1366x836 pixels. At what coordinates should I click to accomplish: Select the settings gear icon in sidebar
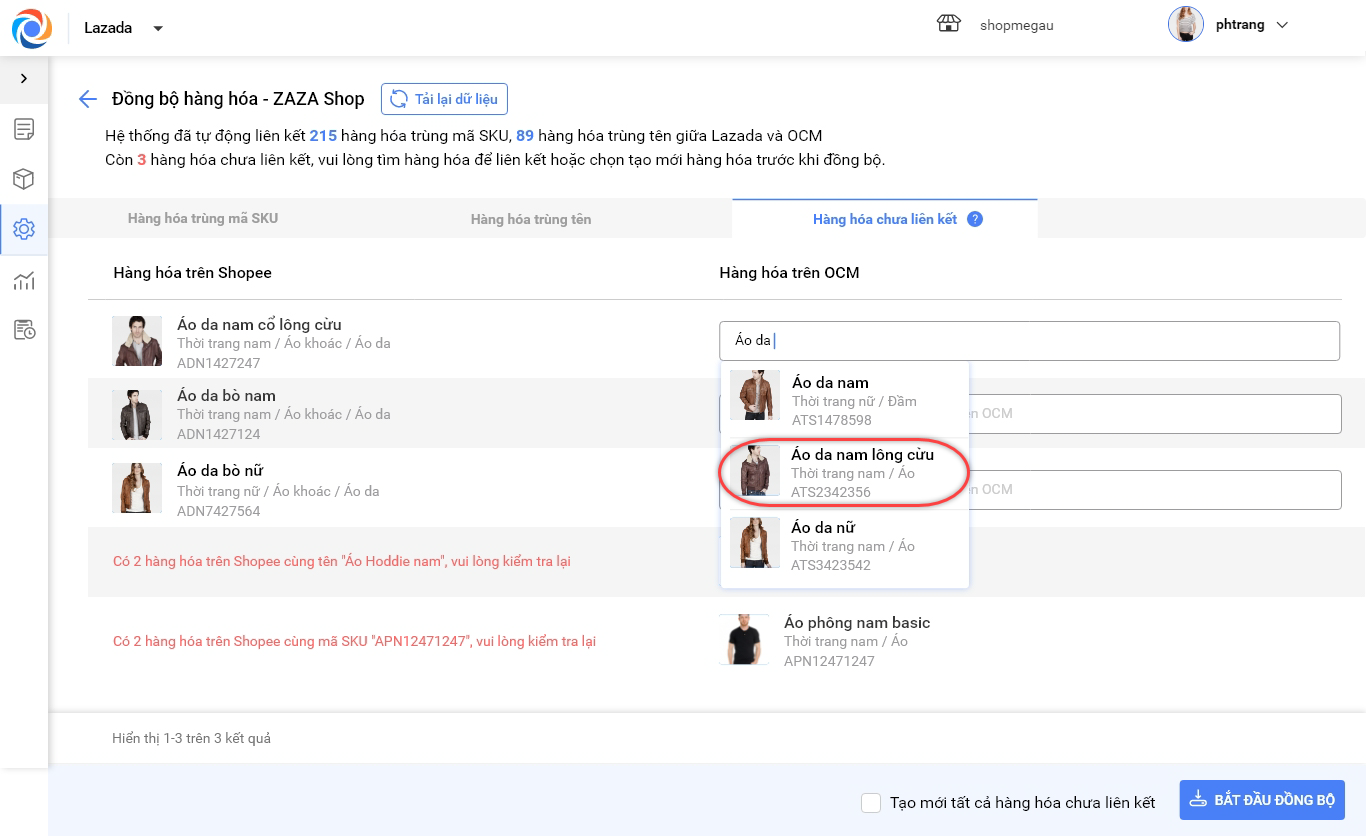point(24,229)
